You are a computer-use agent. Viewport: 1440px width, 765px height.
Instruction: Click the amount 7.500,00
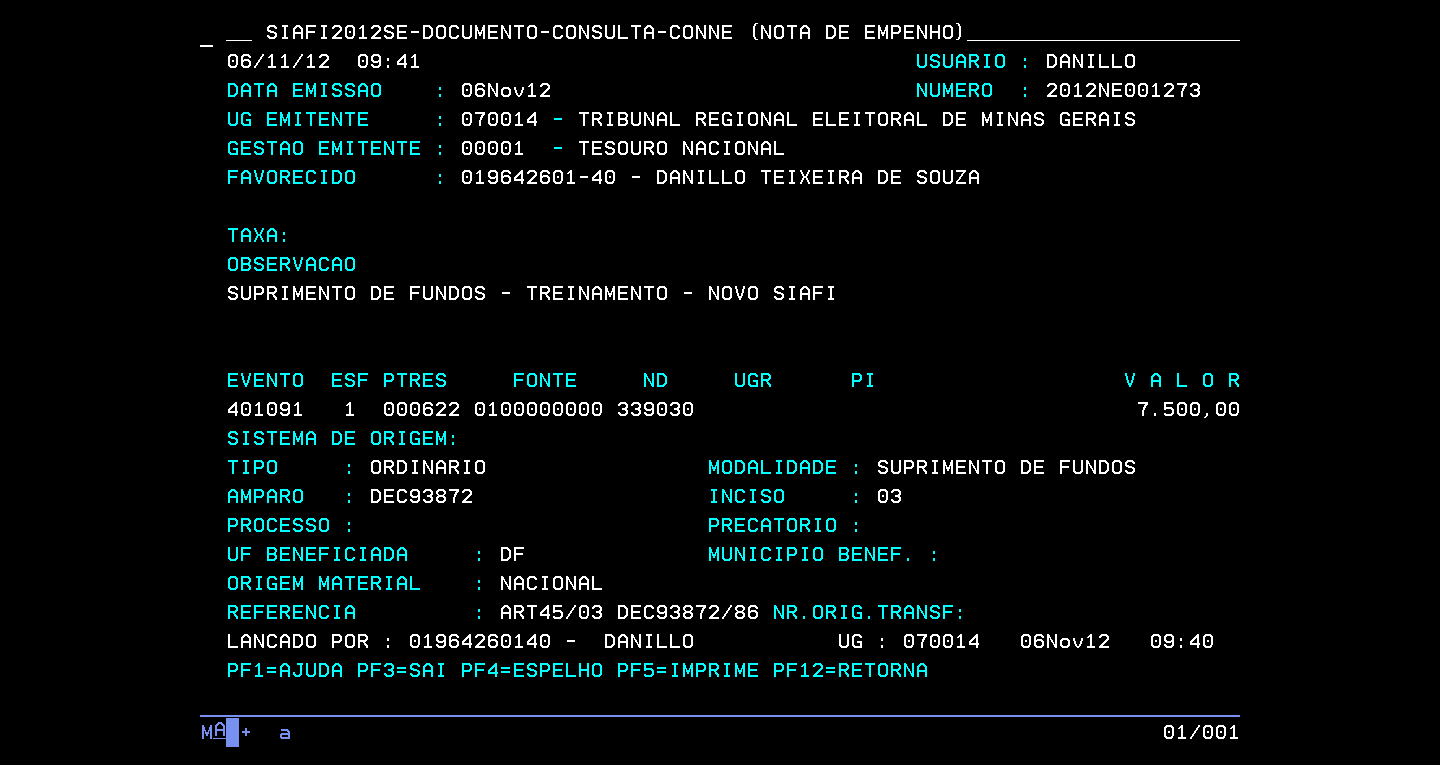point(1188,410)
